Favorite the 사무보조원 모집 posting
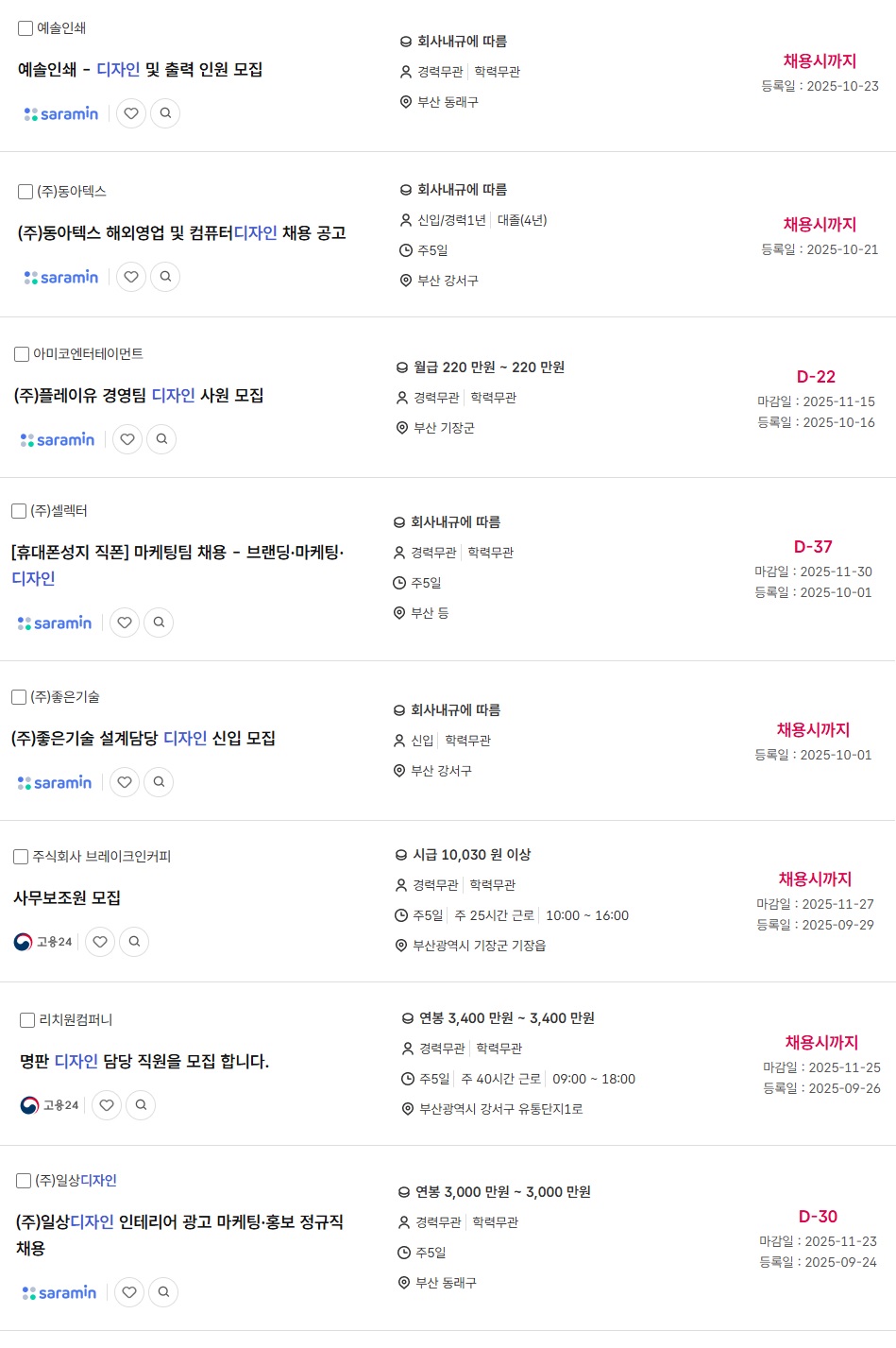The height and width of the screenshot is (1348, 896). click(100, 942)
